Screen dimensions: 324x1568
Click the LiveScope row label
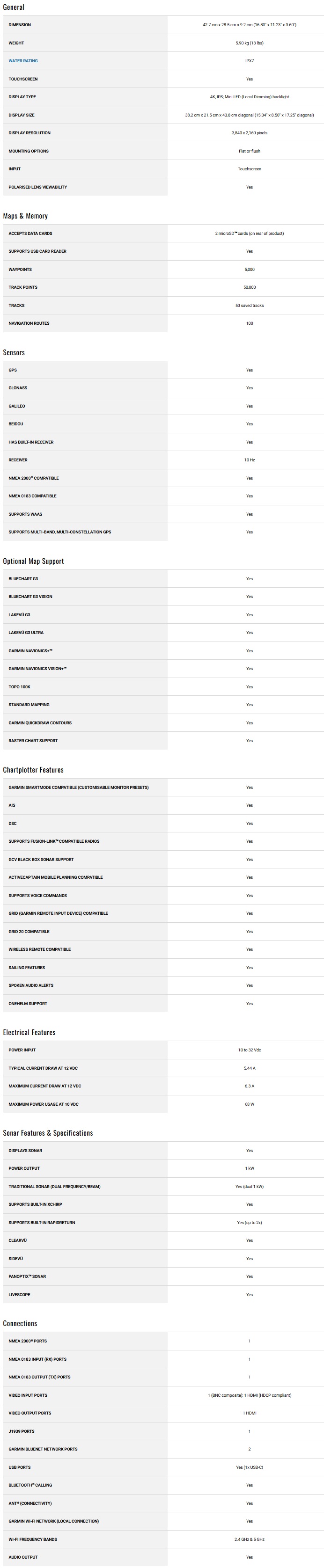click(x=20, y=1295)
